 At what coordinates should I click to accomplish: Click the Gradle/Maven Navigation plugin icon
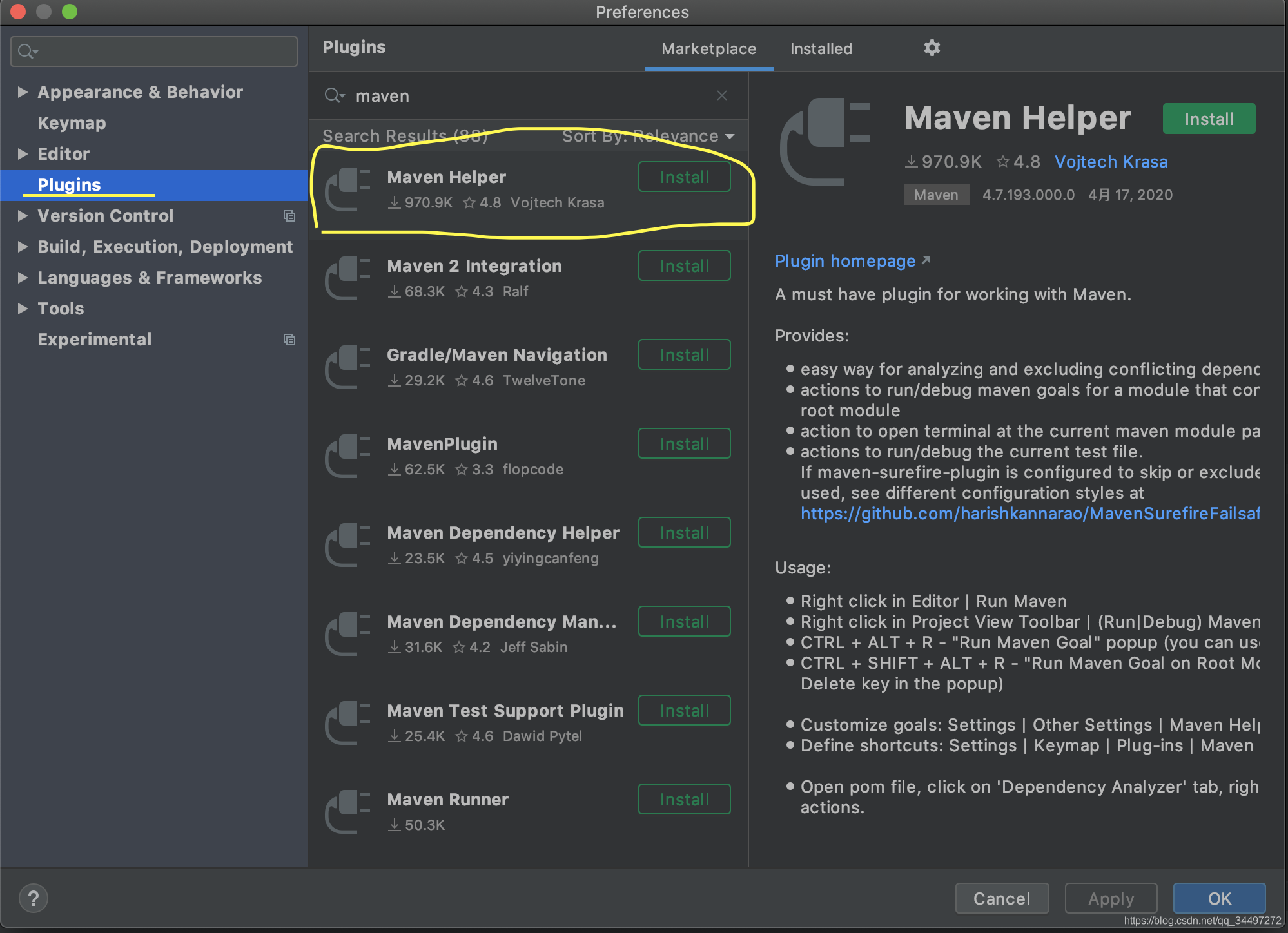[348, 367]
